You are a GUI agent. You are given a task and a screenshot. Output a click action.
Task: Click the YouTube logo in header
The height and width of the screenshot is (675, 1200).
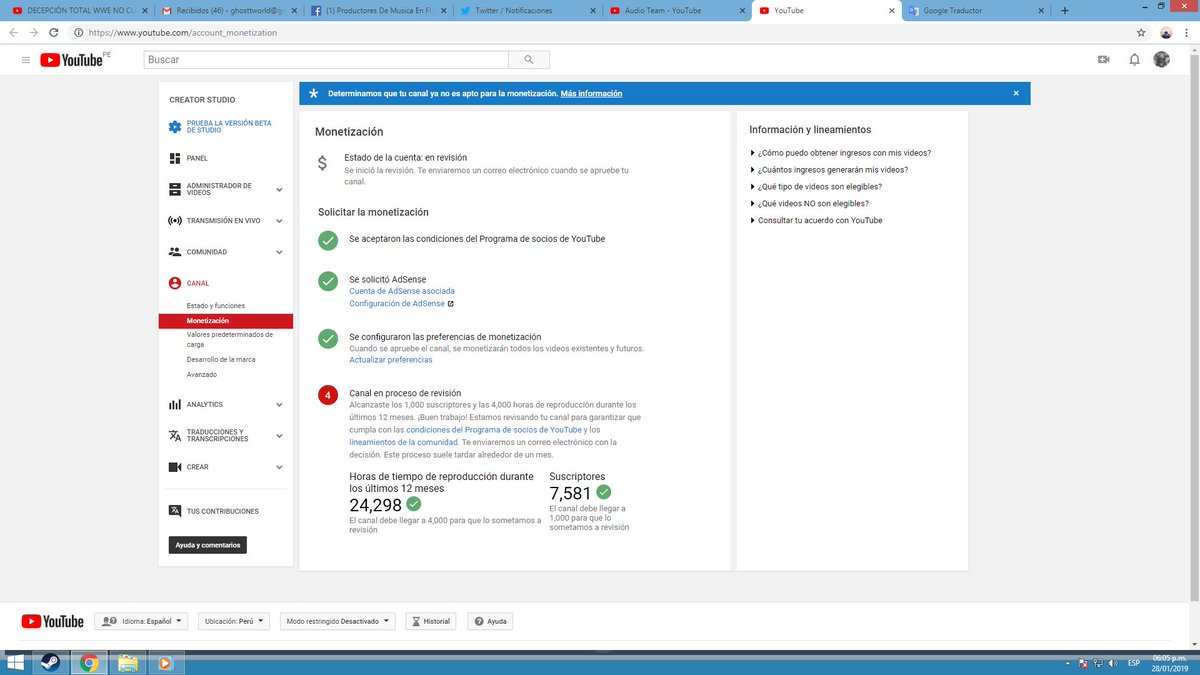(72, 60)
